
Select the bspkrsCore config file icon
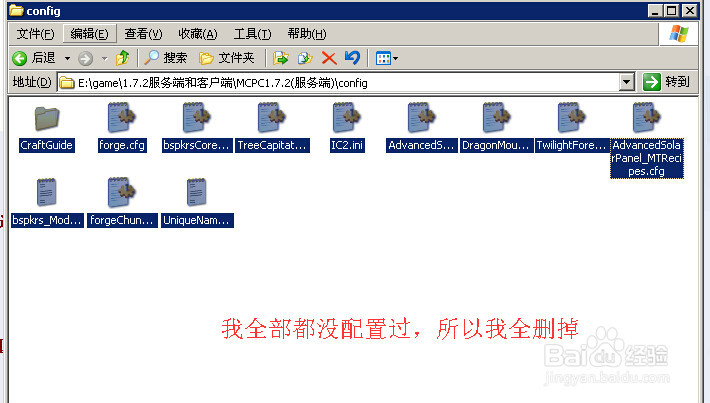pos(197,118)
